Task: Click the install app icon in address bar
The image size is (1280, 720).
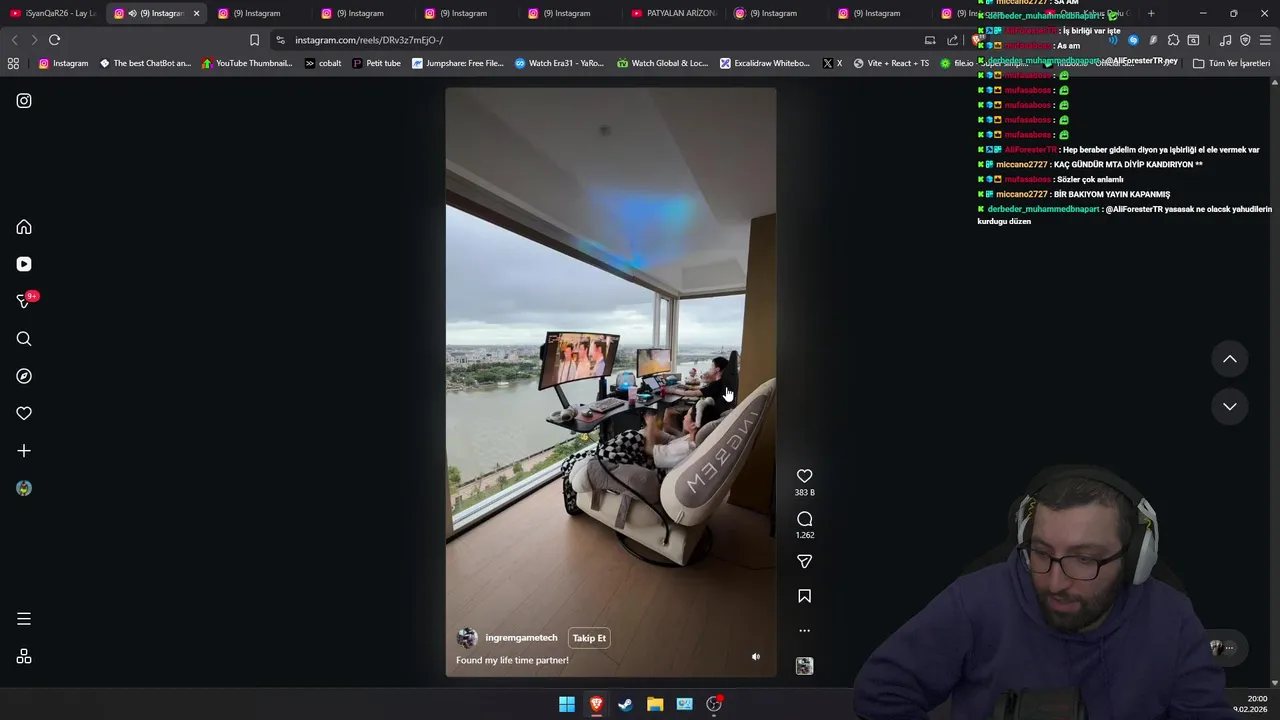Action: 930,40
